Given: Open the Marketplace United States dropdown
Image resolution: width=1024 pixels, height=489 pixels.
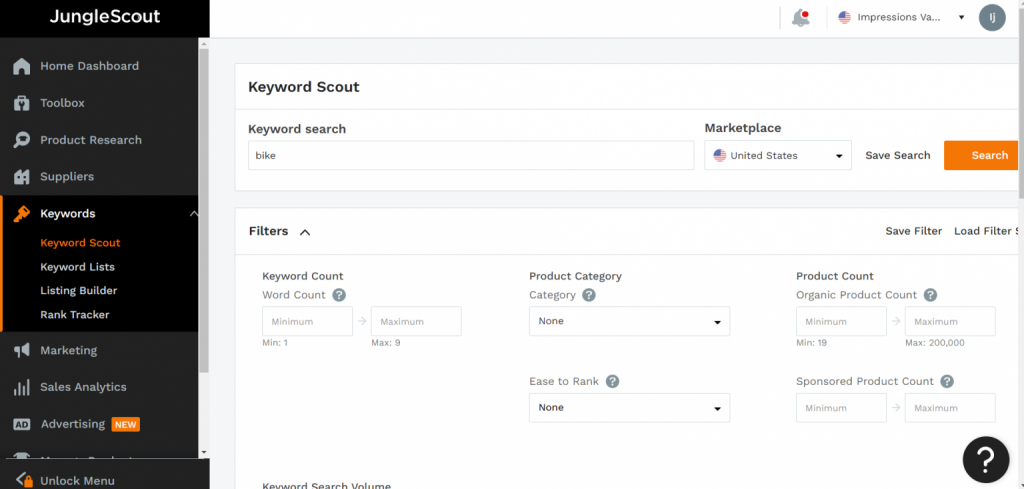Looking at the screenshot, I should tap(778, 156).
